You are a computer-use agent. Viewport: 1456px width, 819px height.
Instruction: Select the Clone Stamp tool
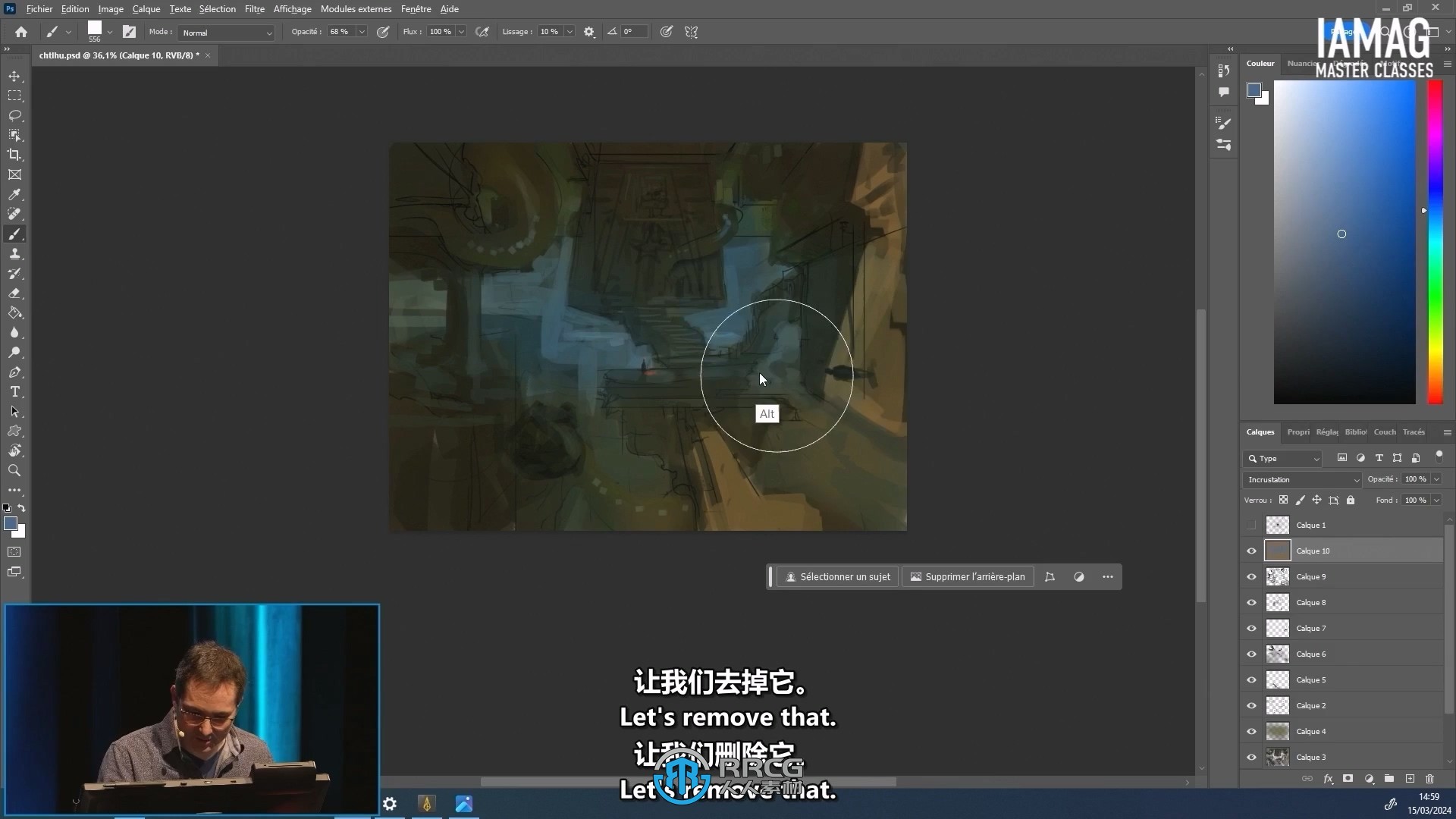(x=14, y=254)
